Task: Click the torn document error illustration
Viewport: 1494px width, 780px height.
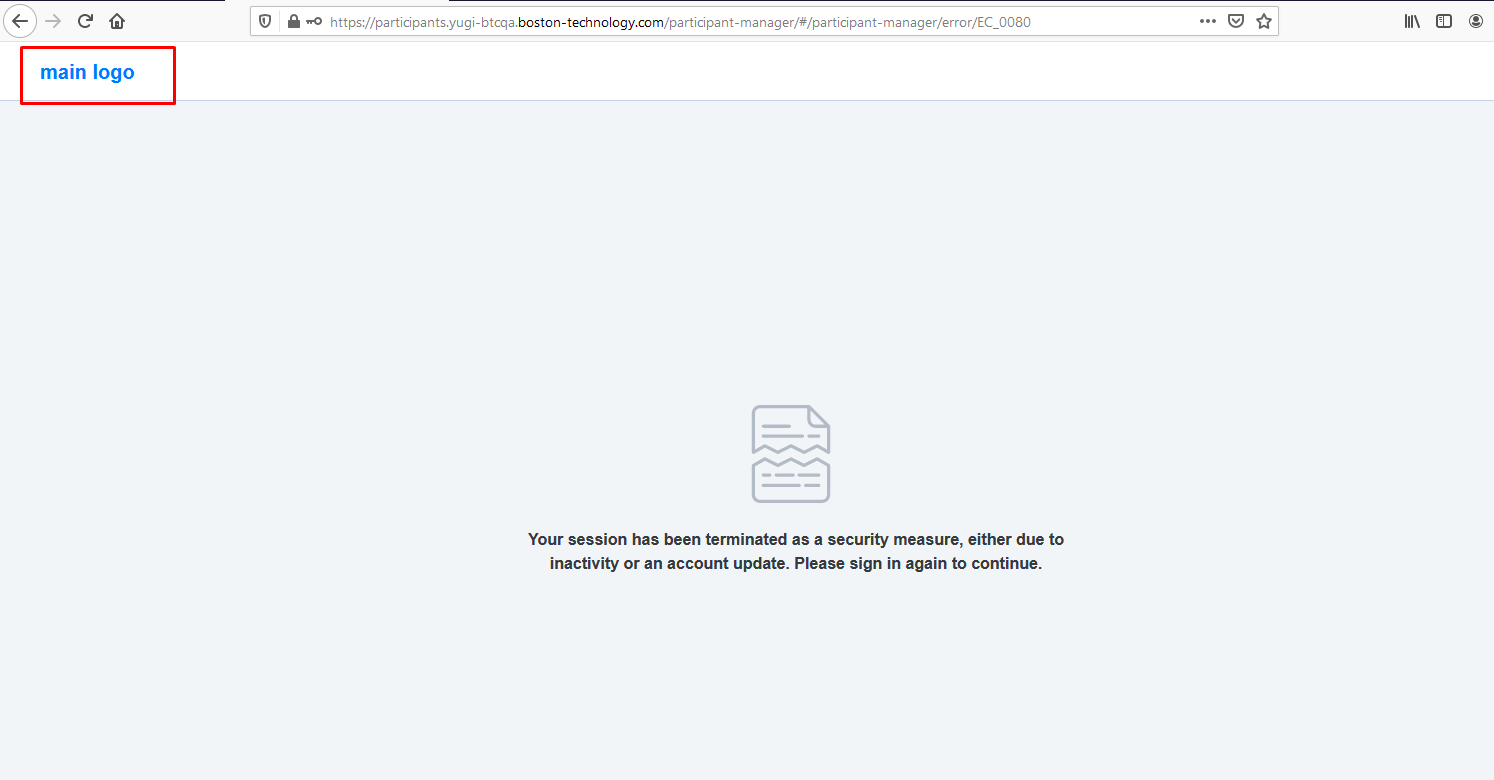Action: tap(791, 453)
